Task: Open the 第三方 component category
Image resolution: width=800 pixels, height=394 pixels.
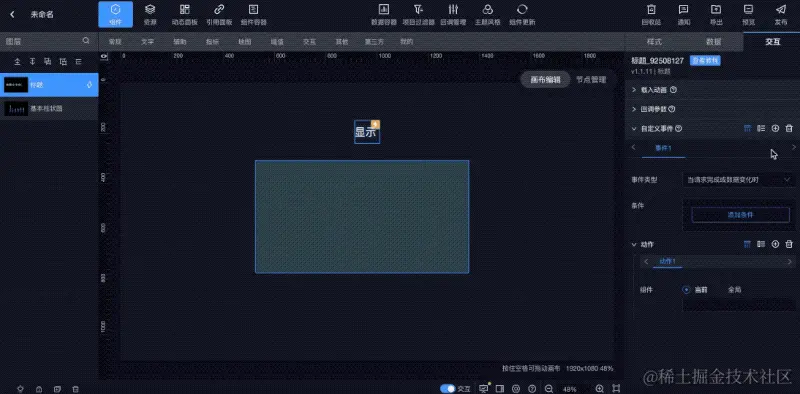Action: 374,42
